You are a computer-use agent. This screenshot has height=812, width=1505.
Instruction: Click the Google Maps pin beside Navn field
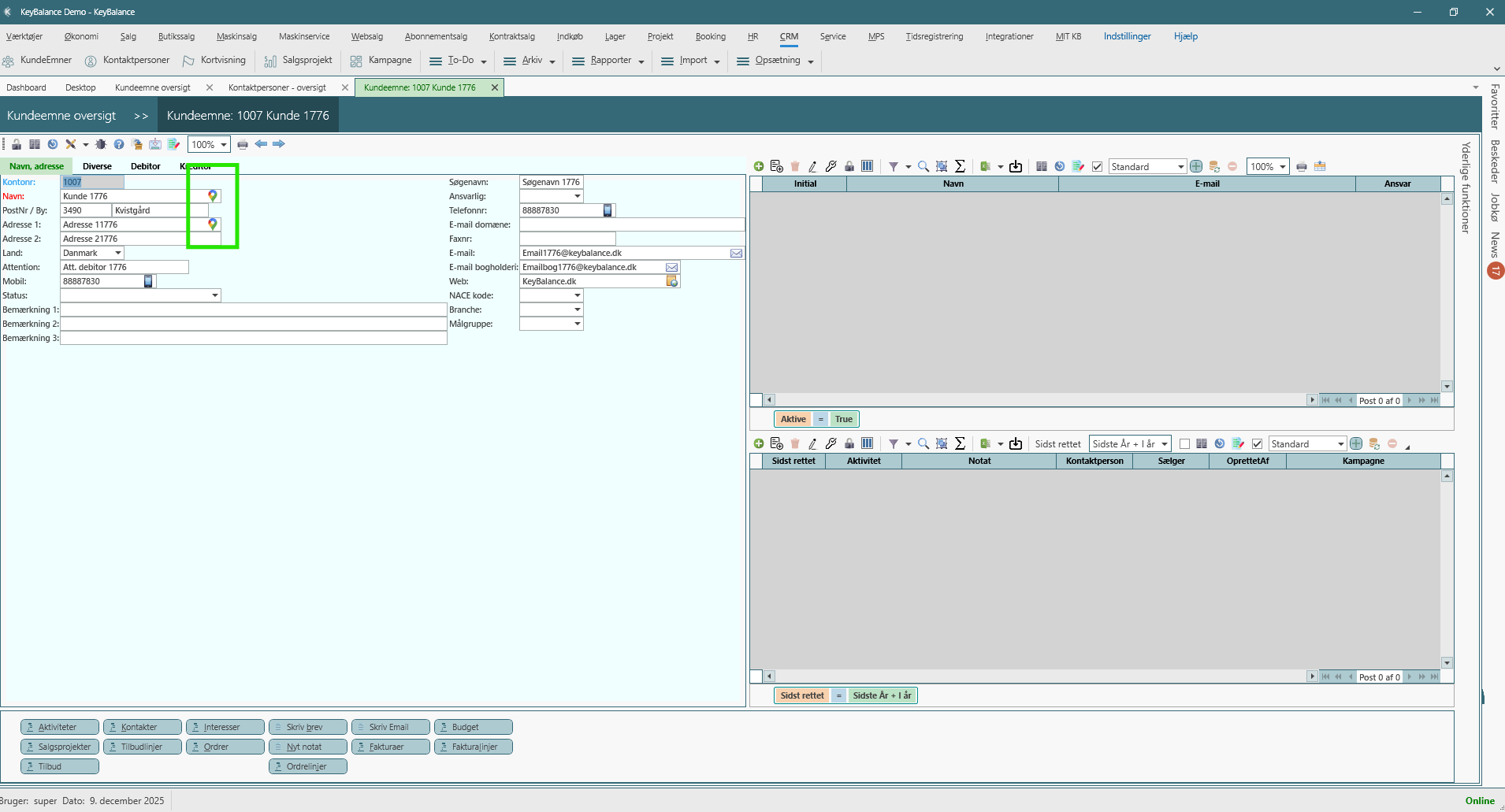212,196
